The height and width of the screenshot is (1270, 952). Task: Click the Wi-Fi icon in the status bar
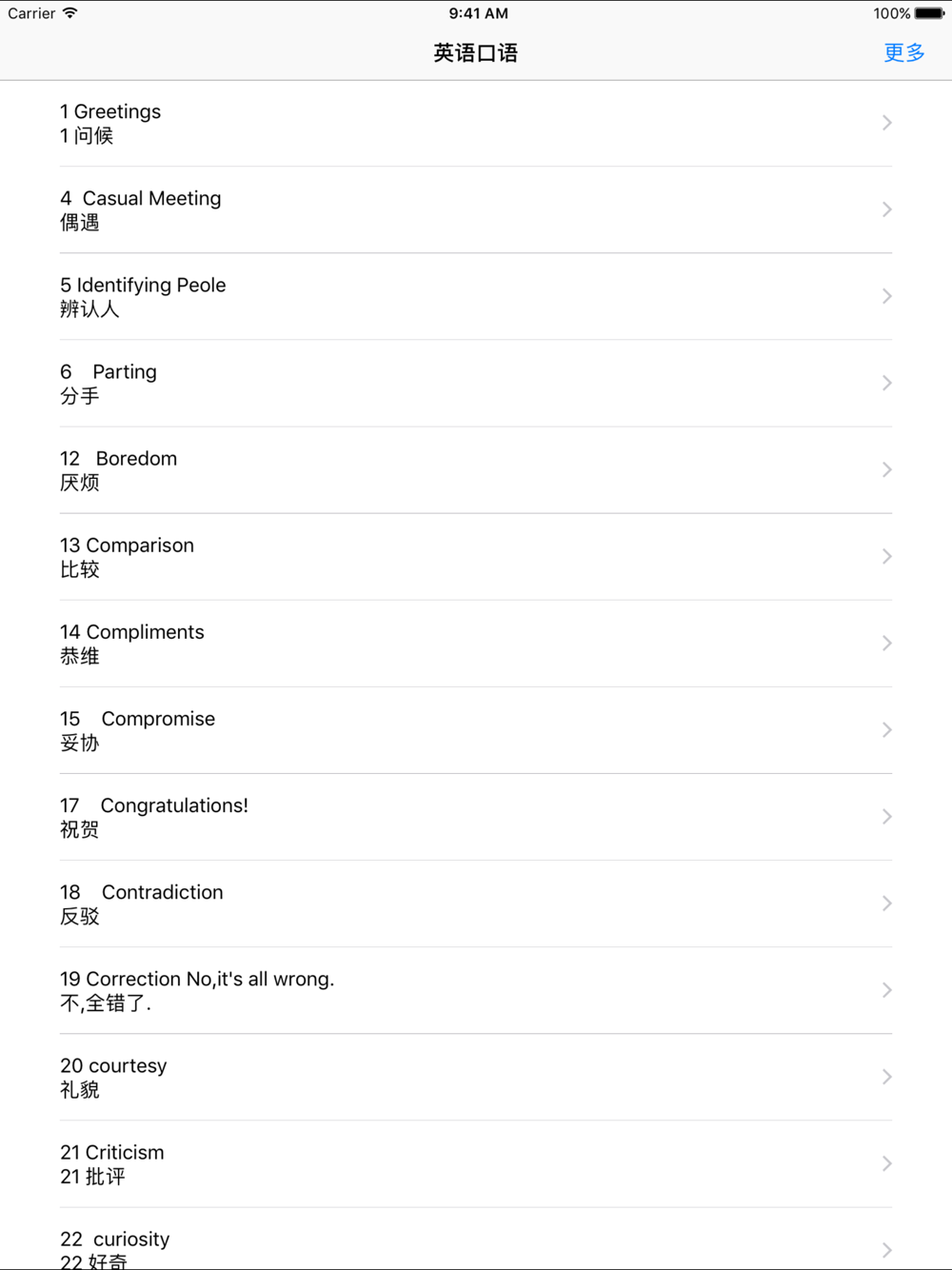click(x=69, y=13)
